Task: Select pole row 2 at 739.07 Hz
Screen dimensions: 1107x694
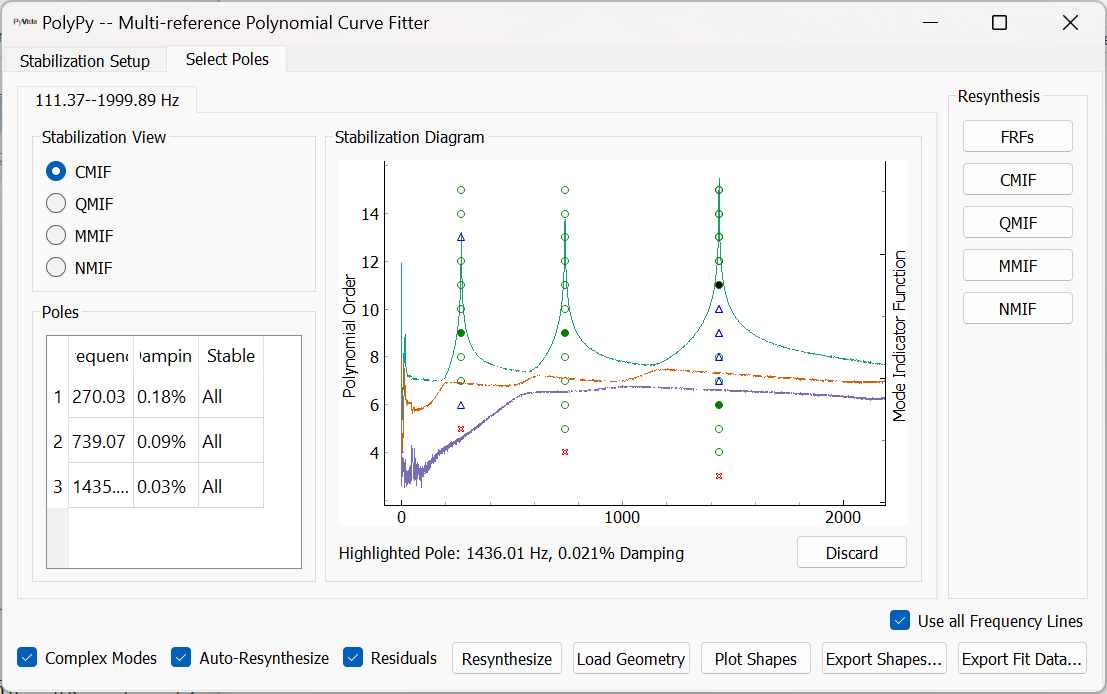Action: click(100, 441)
